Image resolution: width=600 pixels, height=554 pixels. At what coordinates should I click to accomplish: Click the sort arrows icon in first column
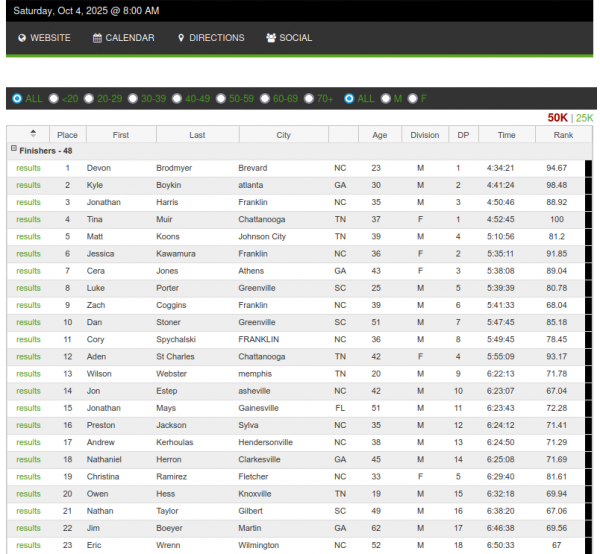[32, 134]
